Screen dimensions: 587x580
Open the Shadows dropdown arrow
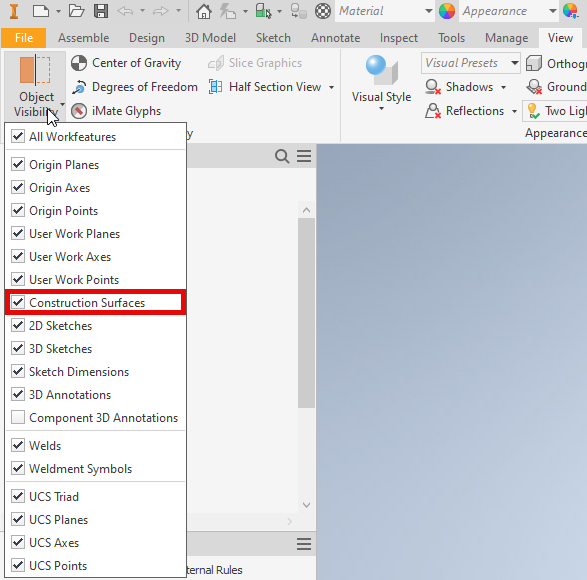tap(504, 87)
